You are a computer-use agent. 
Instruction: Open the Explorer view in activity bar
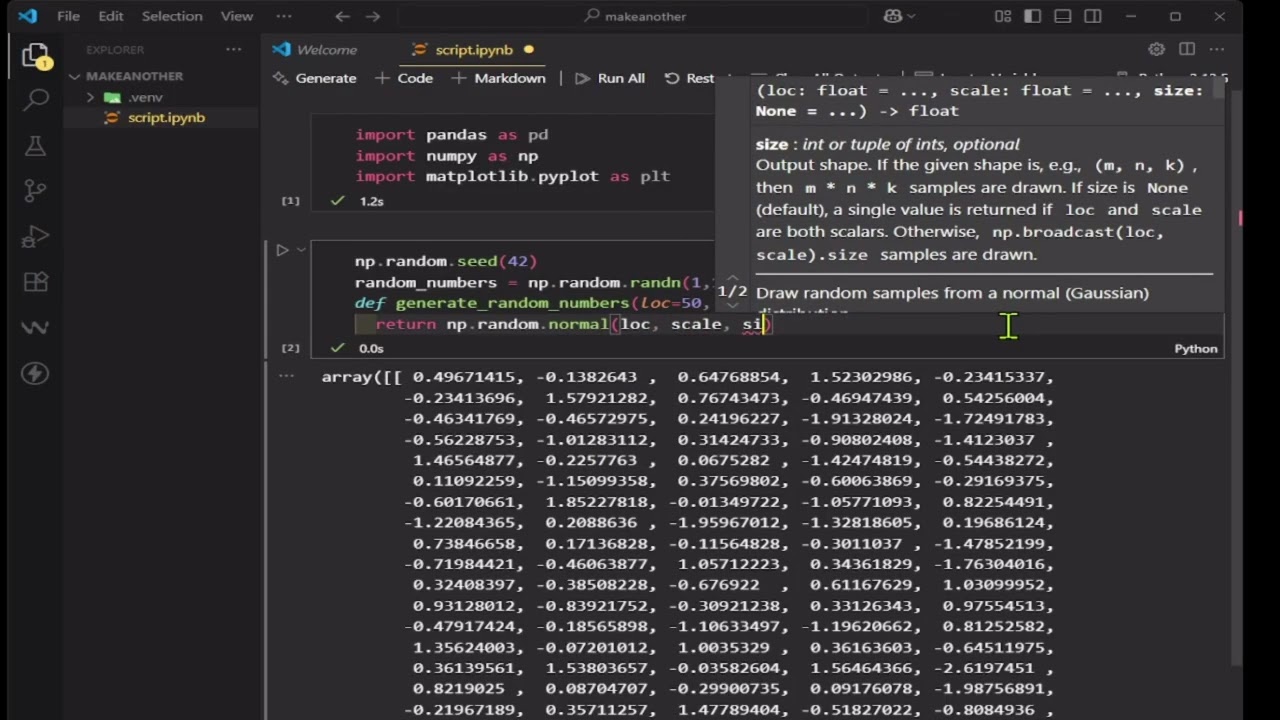35,56
